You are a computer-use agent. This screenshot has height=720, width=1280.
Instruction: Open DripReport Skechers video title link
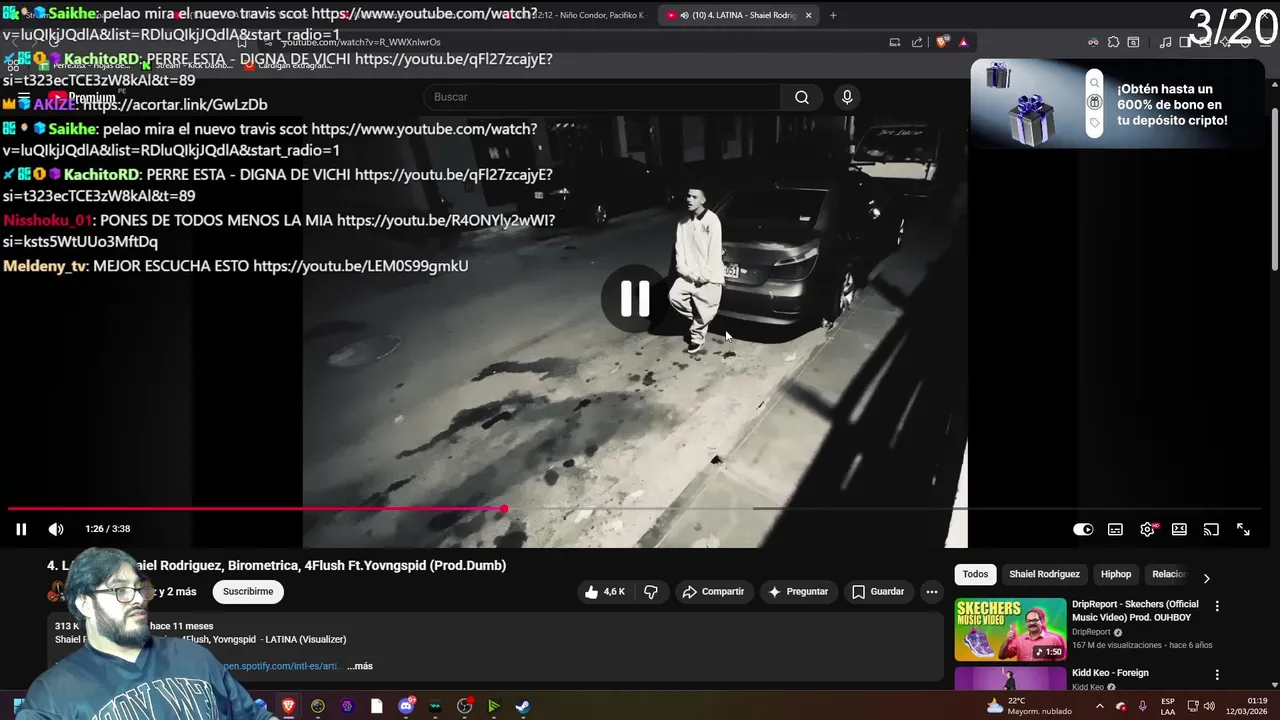[1135, 610]
